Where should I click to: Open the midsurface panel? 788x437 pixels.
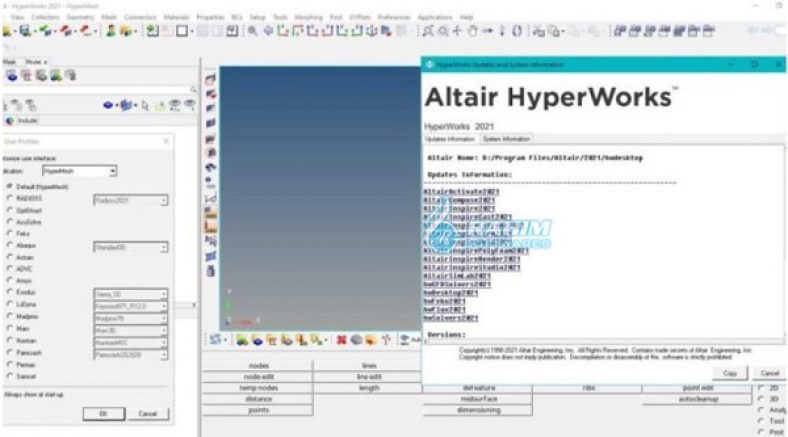coord(478,399)
